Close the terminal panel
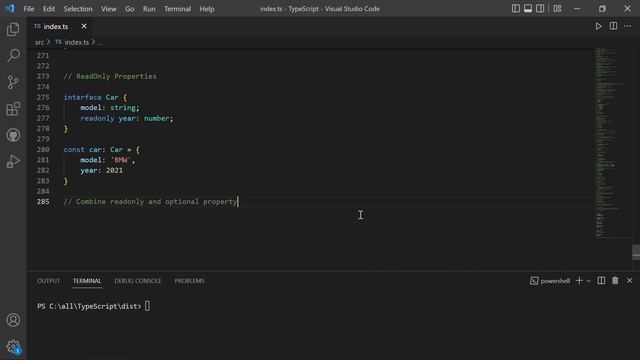 point(629,280)
